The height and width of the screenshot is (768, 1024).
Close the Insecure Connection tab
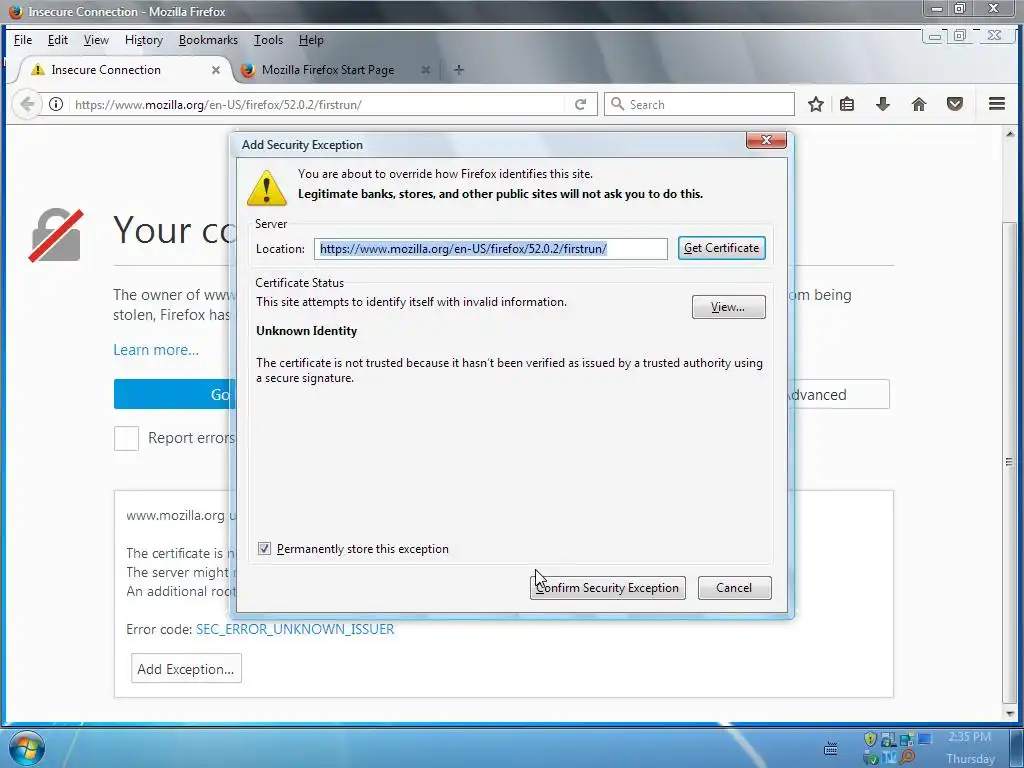tap(216, 70)
